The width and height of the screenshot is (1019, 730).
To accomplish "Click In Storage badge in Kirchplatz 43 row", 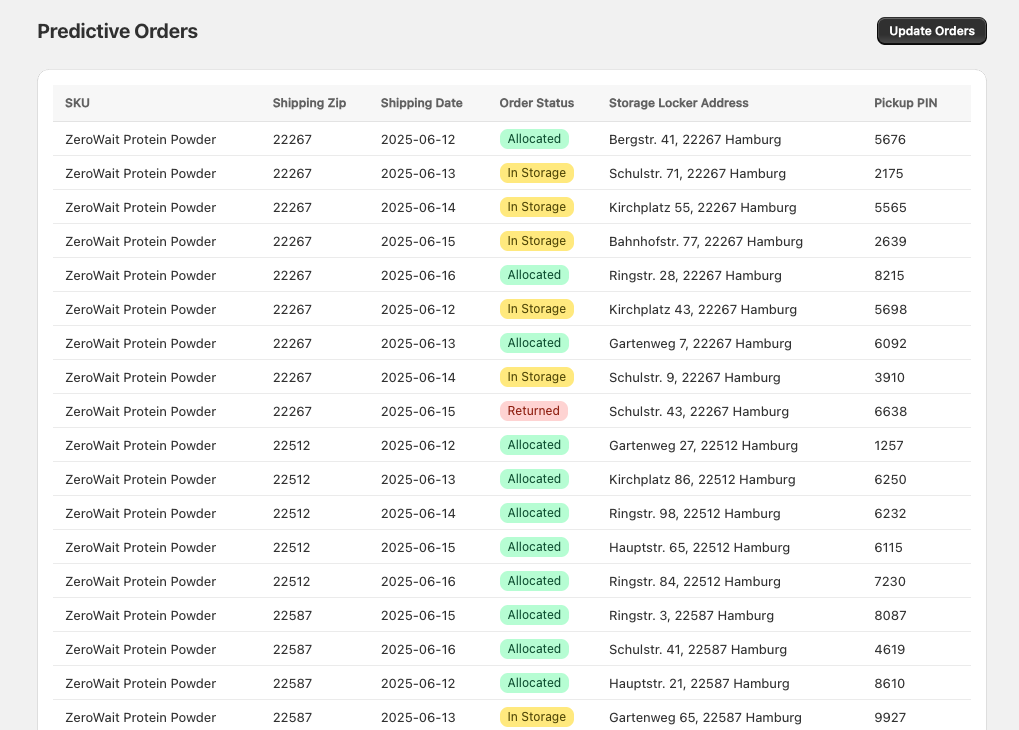I will click(537, 309).
